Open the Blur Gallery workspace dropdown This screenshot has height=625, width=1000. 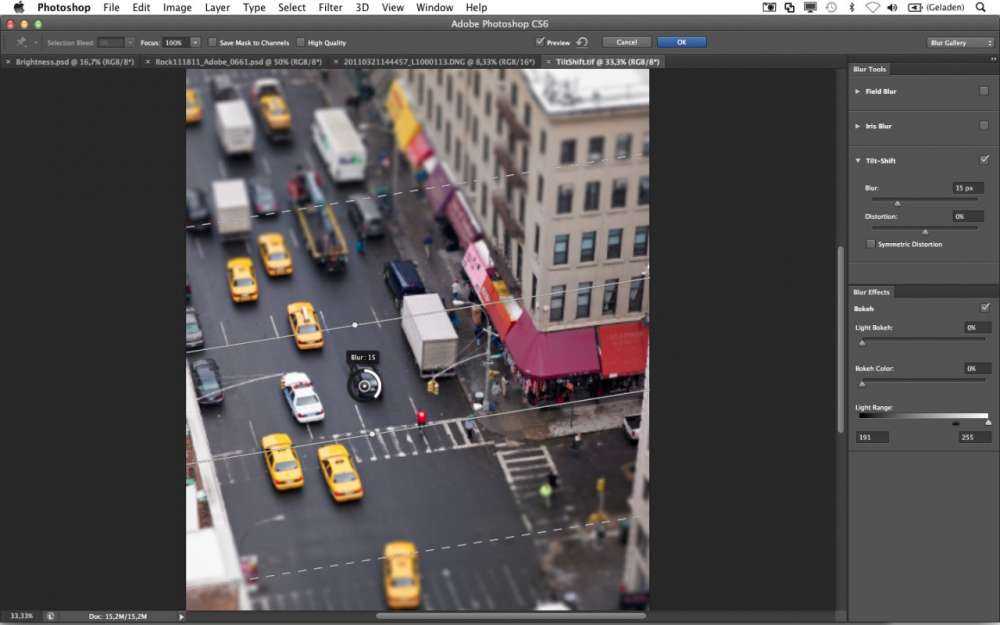[x=959, y=43]
